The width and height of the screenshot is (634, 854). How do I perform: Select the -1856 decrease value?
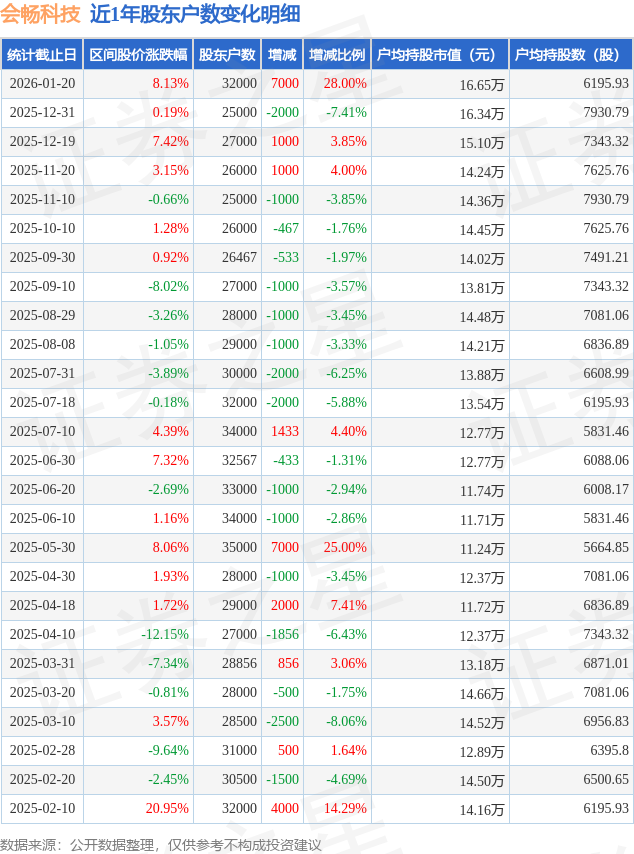(282, 635)
